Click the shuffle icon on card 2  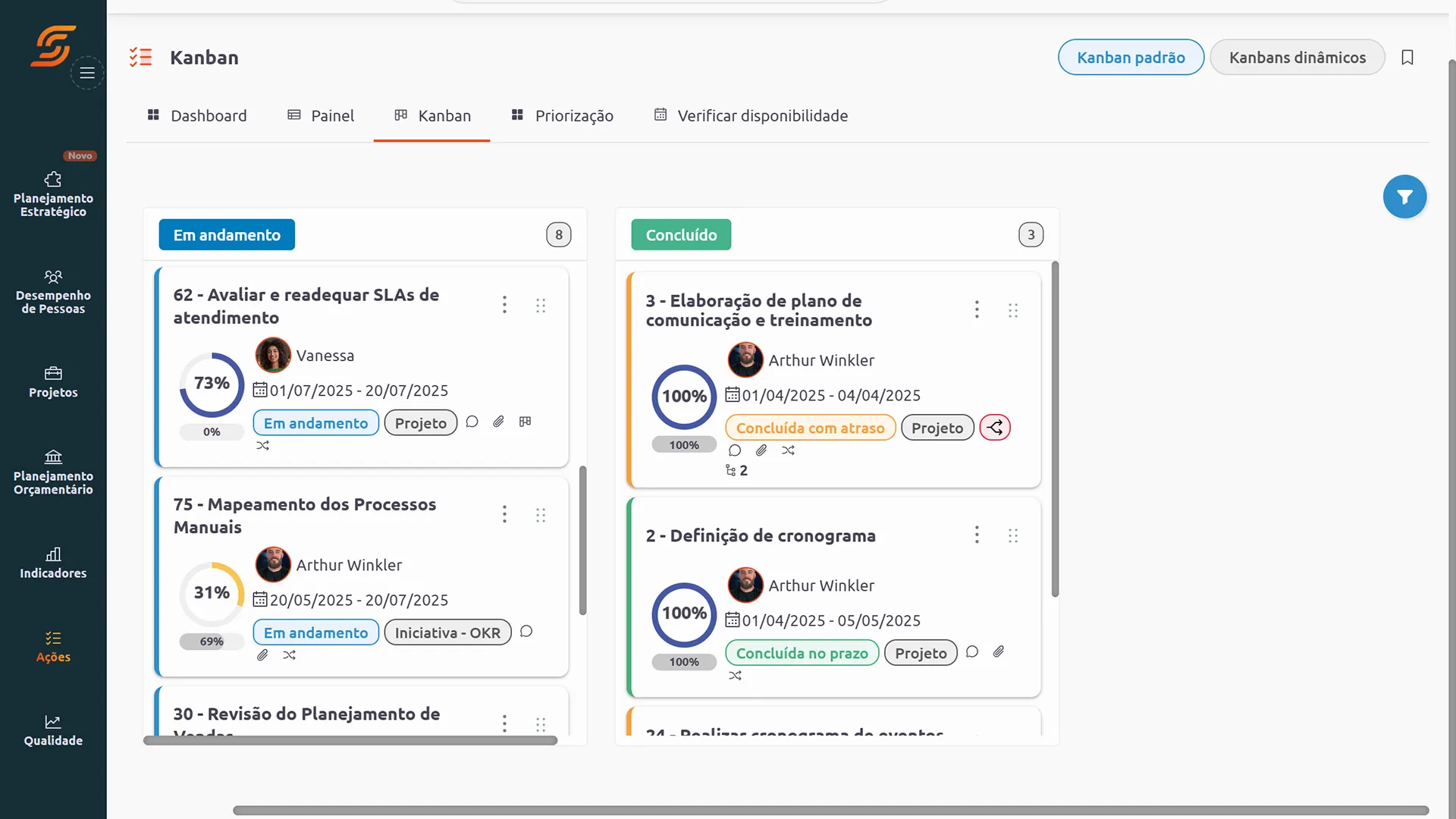[735, 676]
